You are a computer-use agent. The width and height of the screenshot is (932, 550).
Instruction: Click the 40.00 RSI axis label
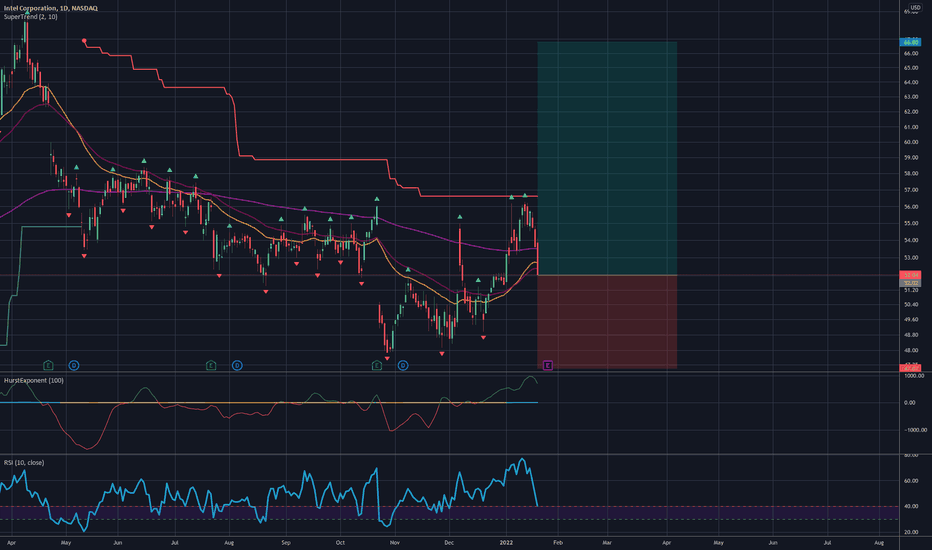click(x=911, y=506)
